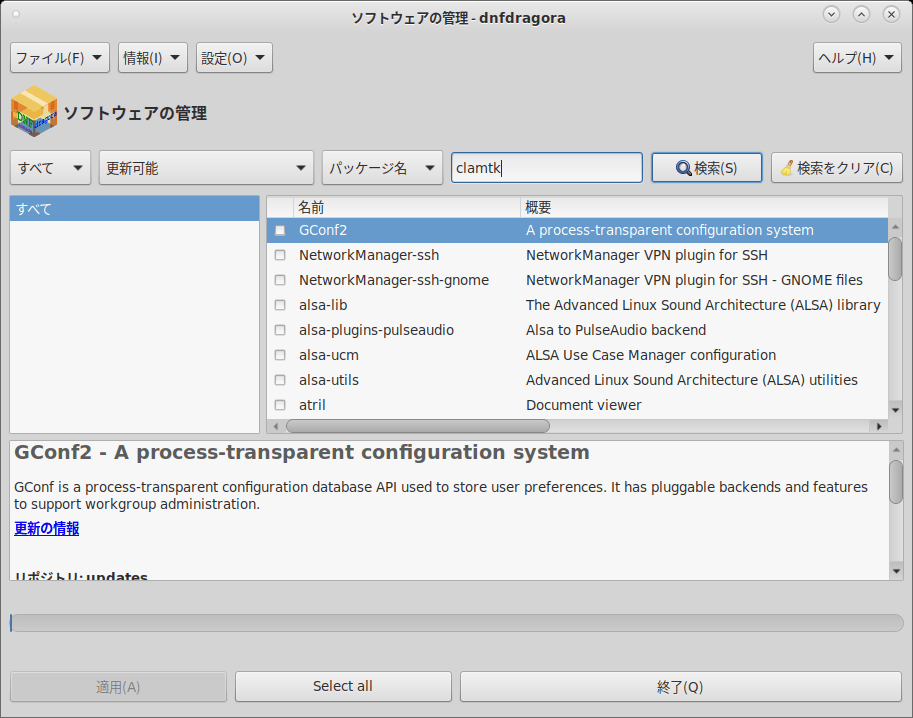
Task: Select すべて in the group list
Action: pyautogui.click(x=135, y=208)
